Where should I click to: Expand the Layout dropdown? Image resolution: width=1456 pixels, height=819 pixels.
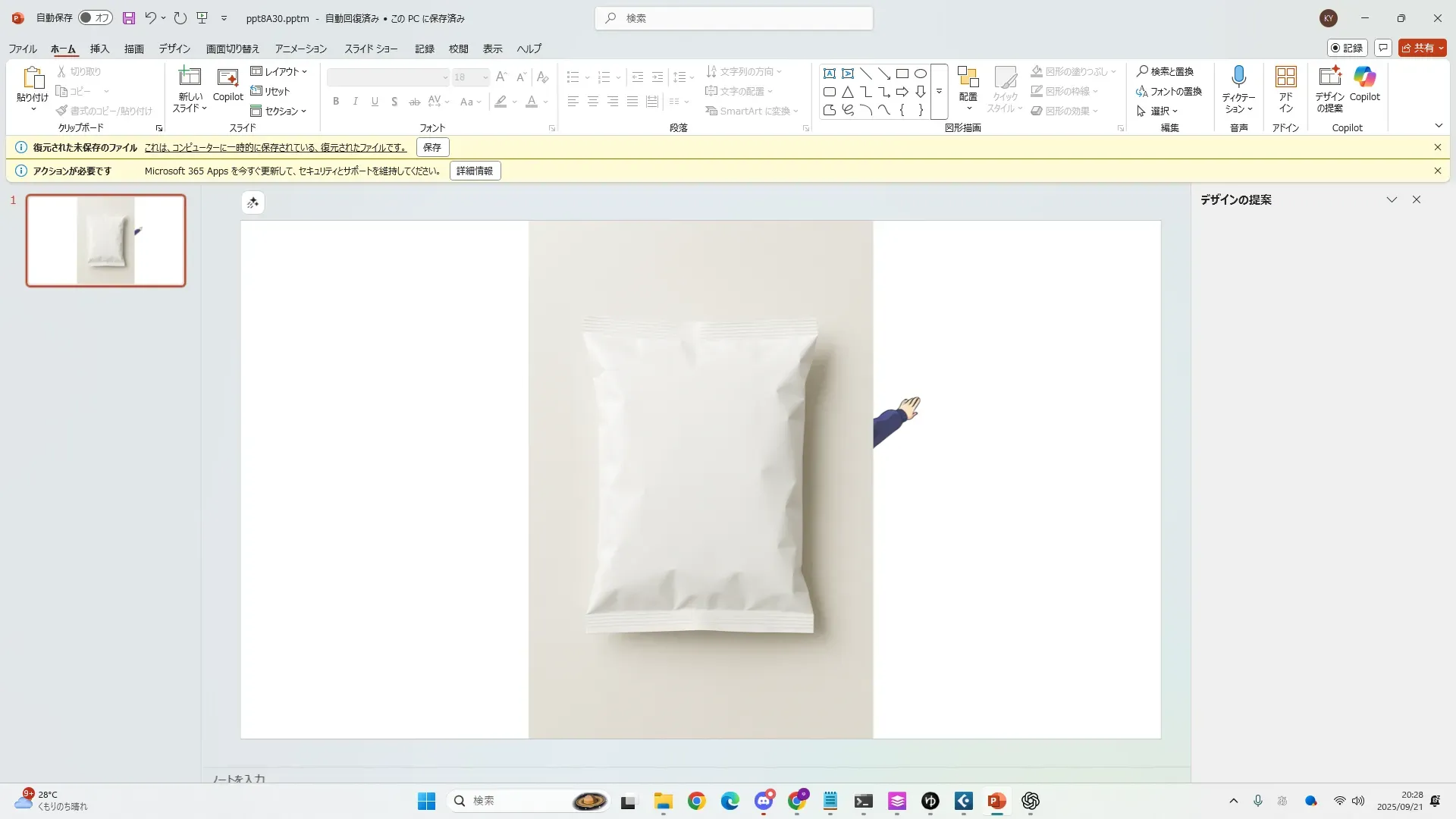tap(279, 71)
